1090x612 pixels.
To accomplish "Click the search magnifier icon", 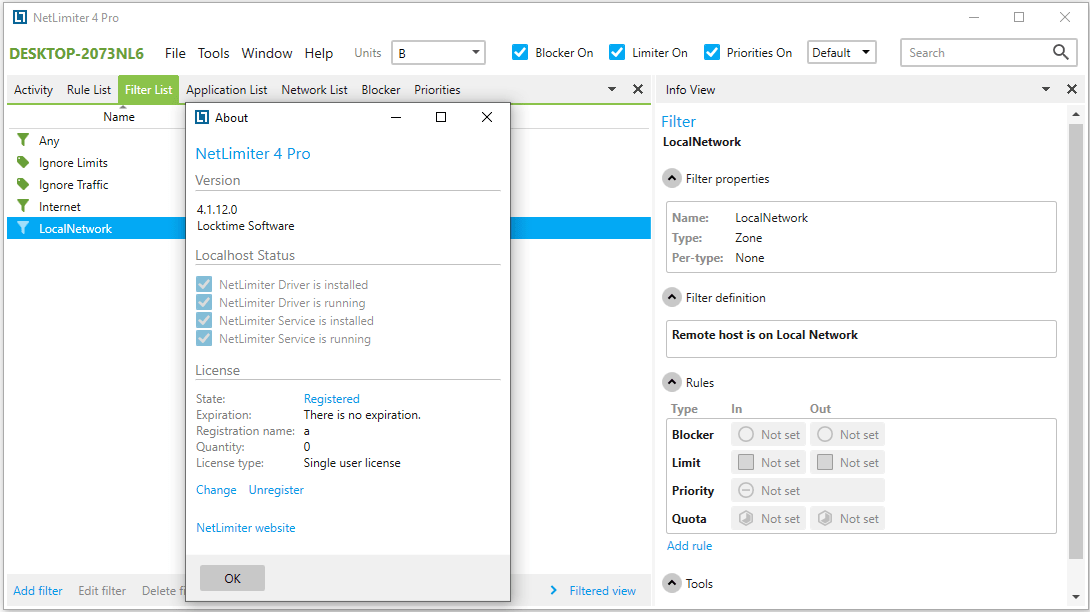I will [x=1060, y=52].
